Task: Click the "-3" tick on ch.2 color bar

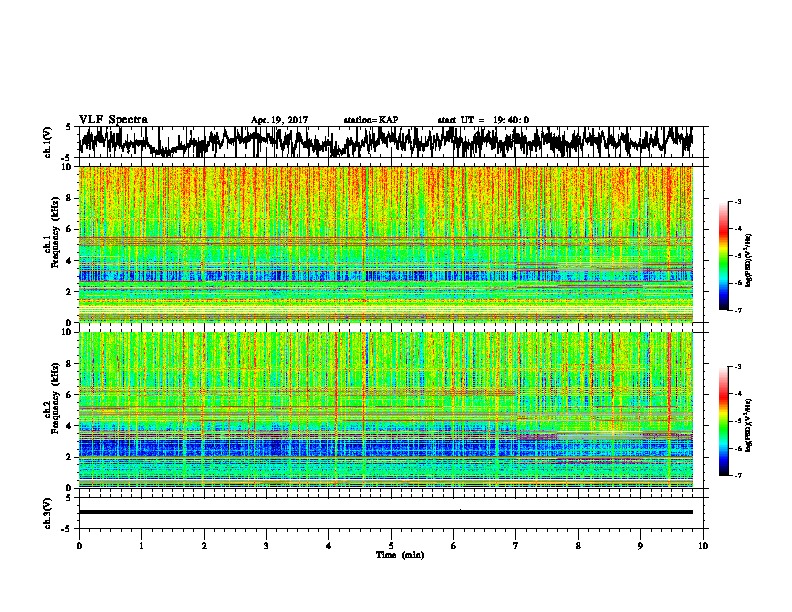Action: click(x=738, y=367)
